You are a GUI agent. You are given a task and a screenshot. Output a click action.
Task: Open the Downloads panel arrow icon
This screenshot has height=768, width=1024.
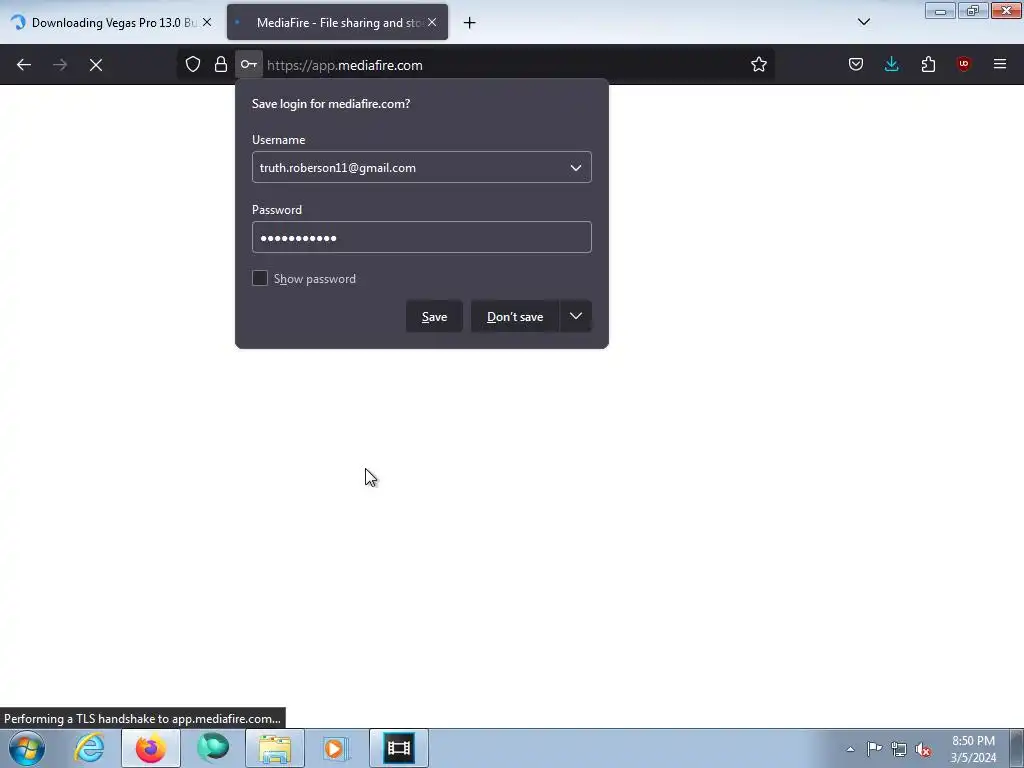891,64
